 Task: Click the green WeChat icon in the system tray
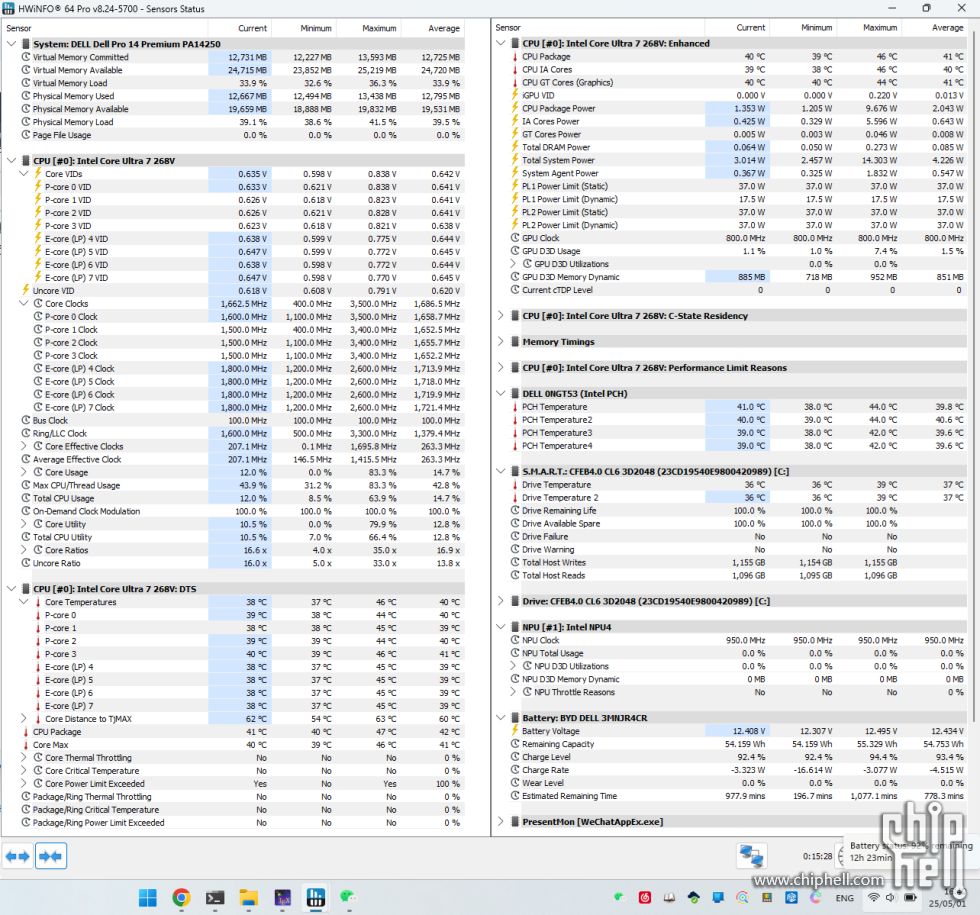619,898
